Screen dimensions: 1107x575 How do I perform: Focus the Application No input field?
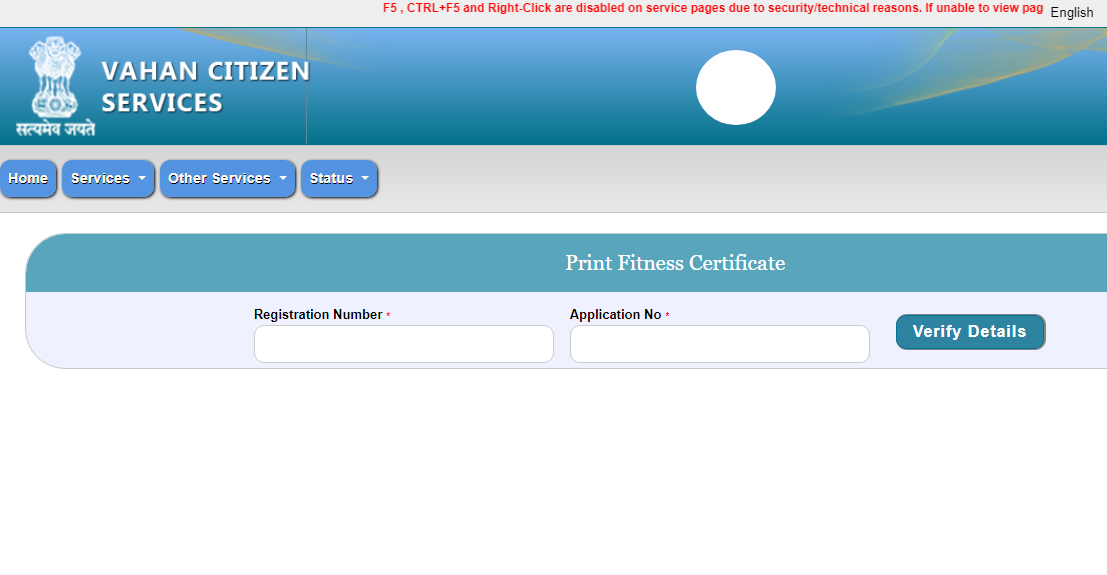(719, 344)
